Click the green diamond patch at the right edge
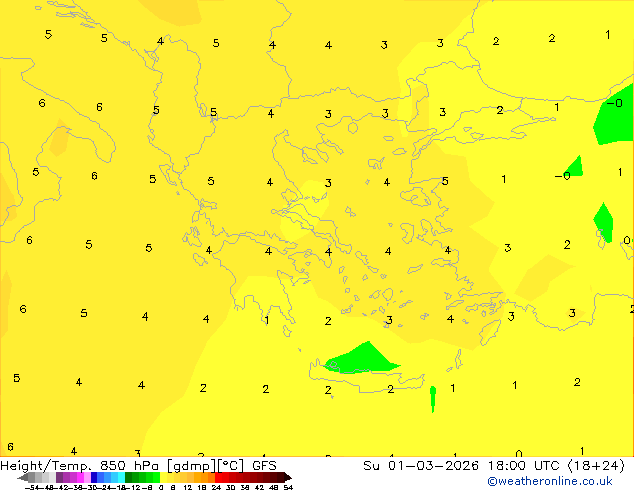The image size is (634, 490). [x=604, y=222]
